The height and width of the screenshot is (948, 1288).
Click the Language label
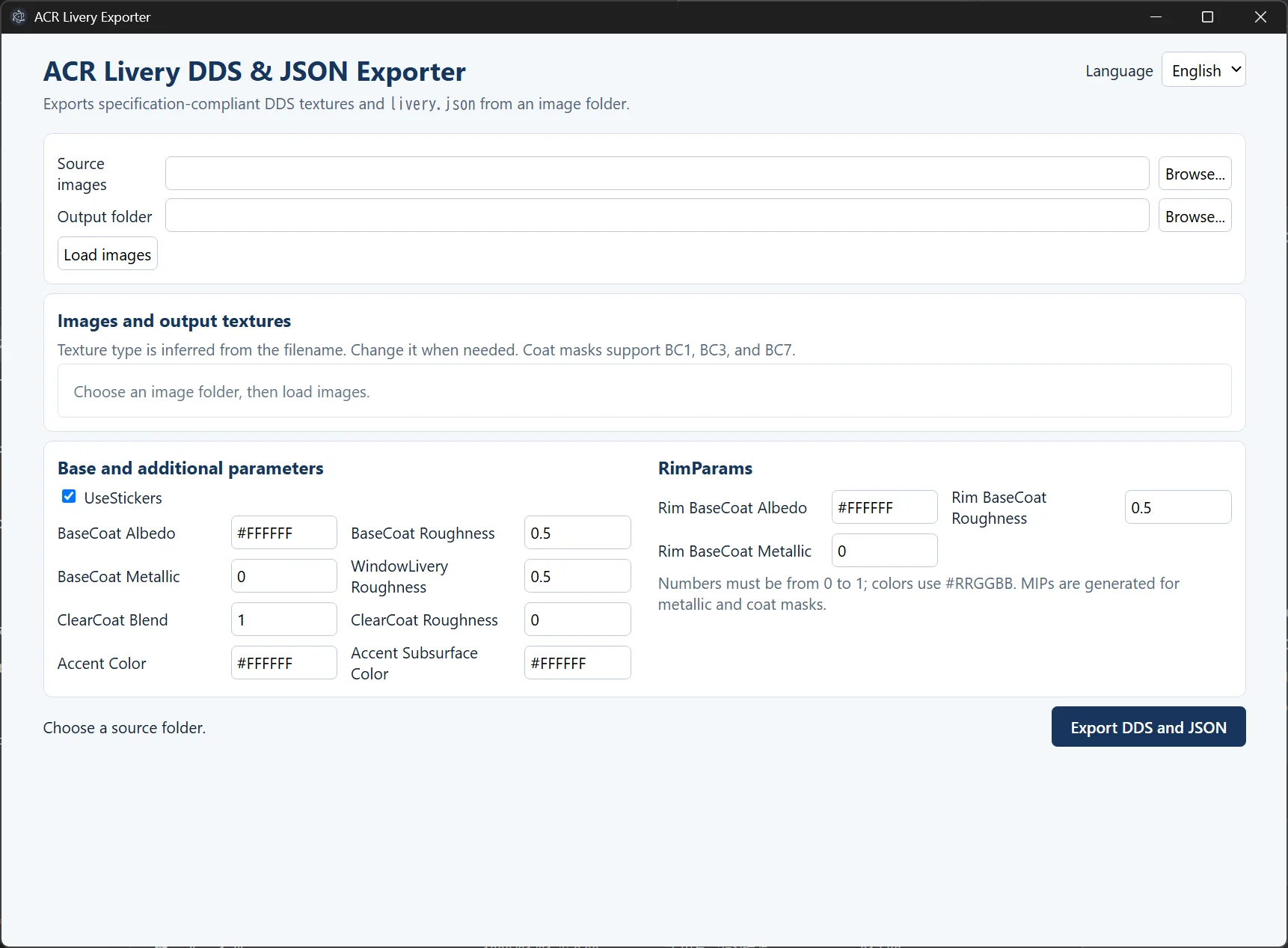1119,70
